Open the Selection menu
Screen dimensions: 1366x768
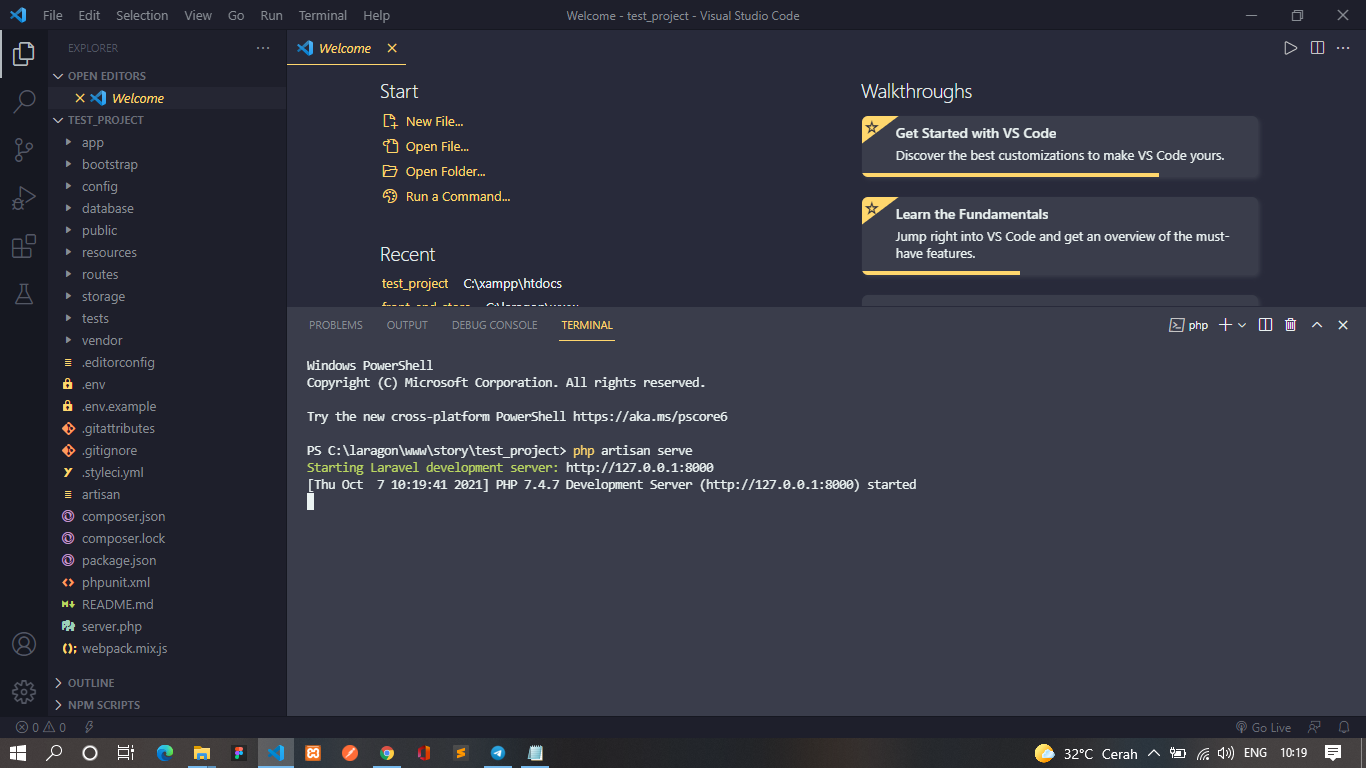[x=142, y=16]
